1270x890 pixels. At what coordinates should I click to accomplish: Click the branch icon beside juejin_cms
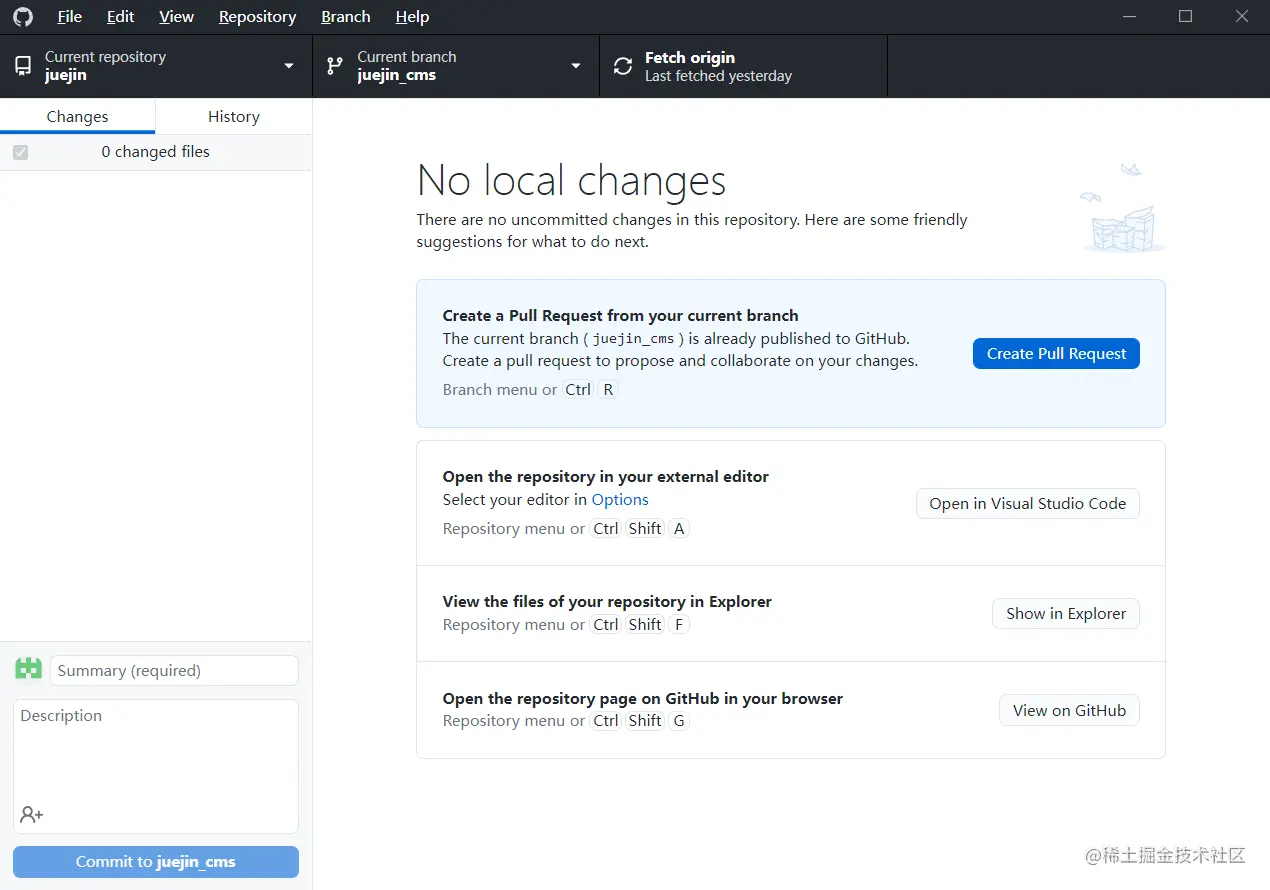pyautogui.click(x=335, y=66)
